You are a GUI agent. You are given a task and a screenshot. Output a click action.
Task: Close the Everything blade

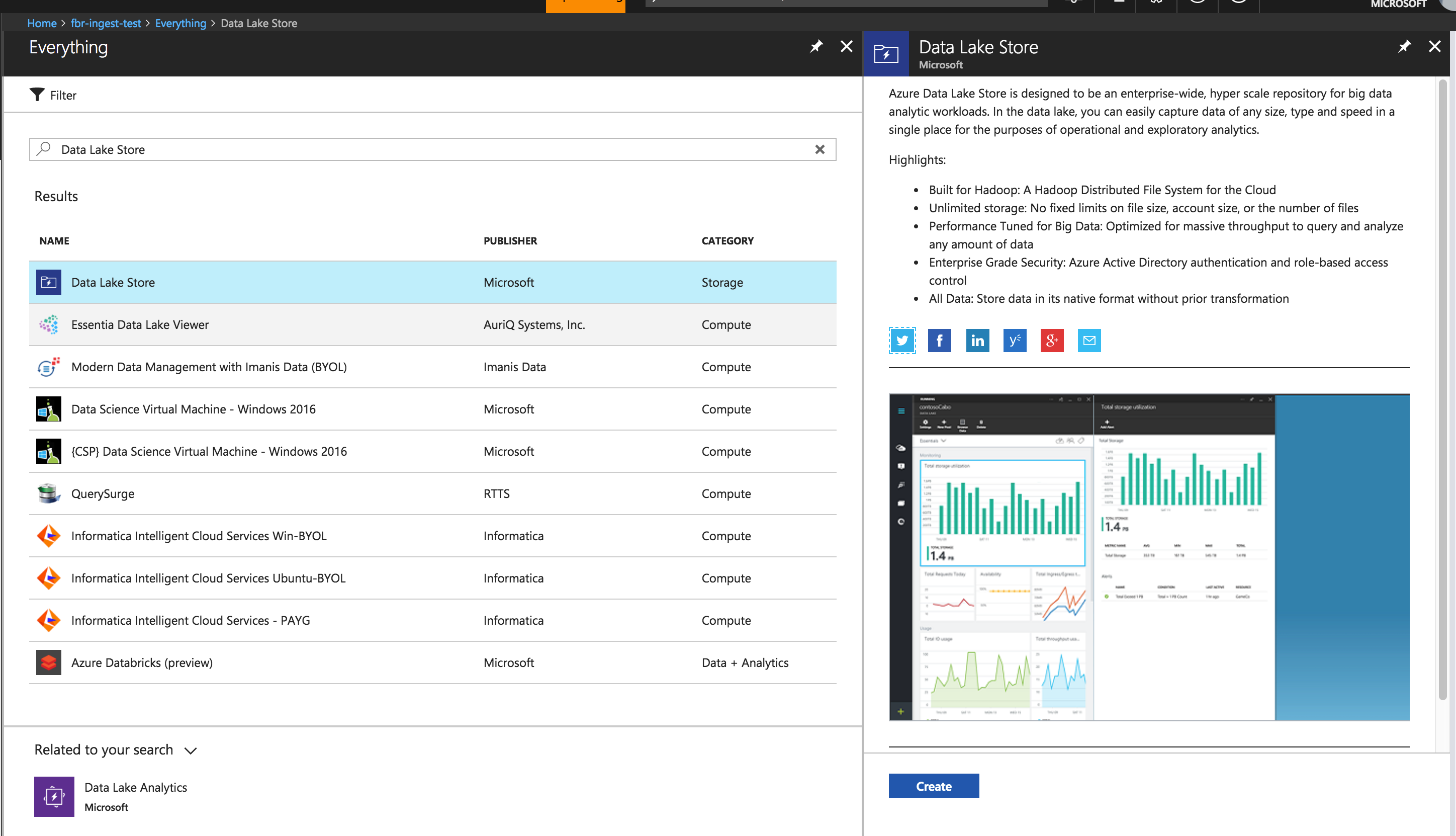[847, 46]
